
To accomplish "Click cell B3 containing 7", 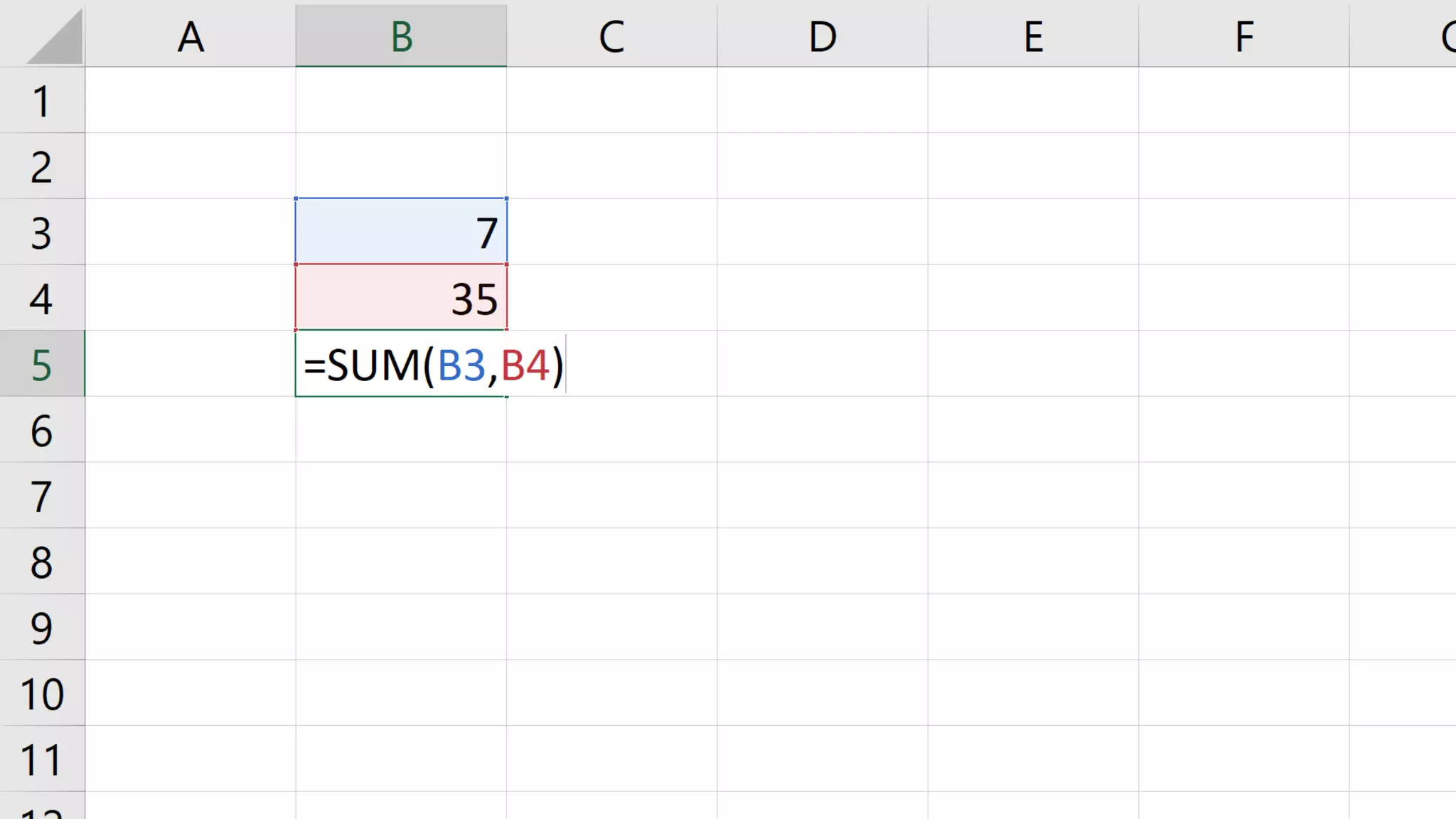I will [x=401, y=232].
